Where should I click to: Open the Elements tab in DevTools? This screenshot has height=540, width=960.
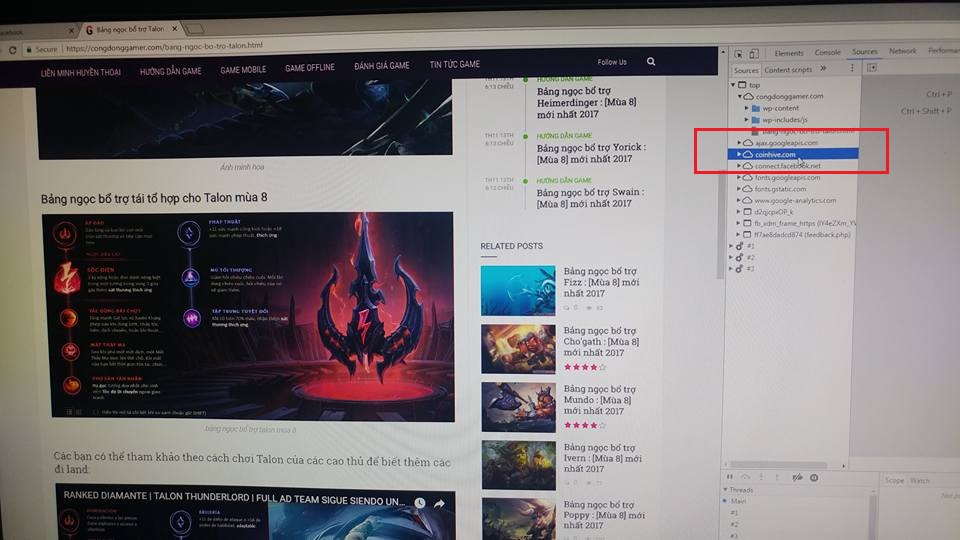pos(789,53)
